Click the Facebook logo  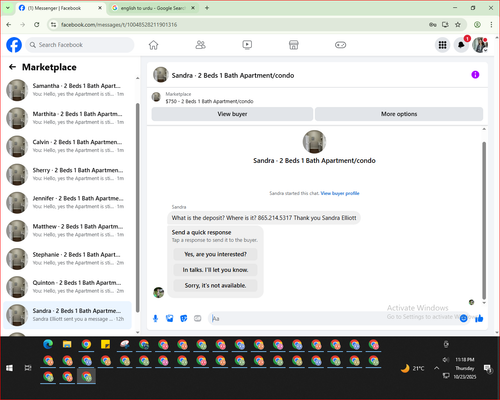pos(14,45)
